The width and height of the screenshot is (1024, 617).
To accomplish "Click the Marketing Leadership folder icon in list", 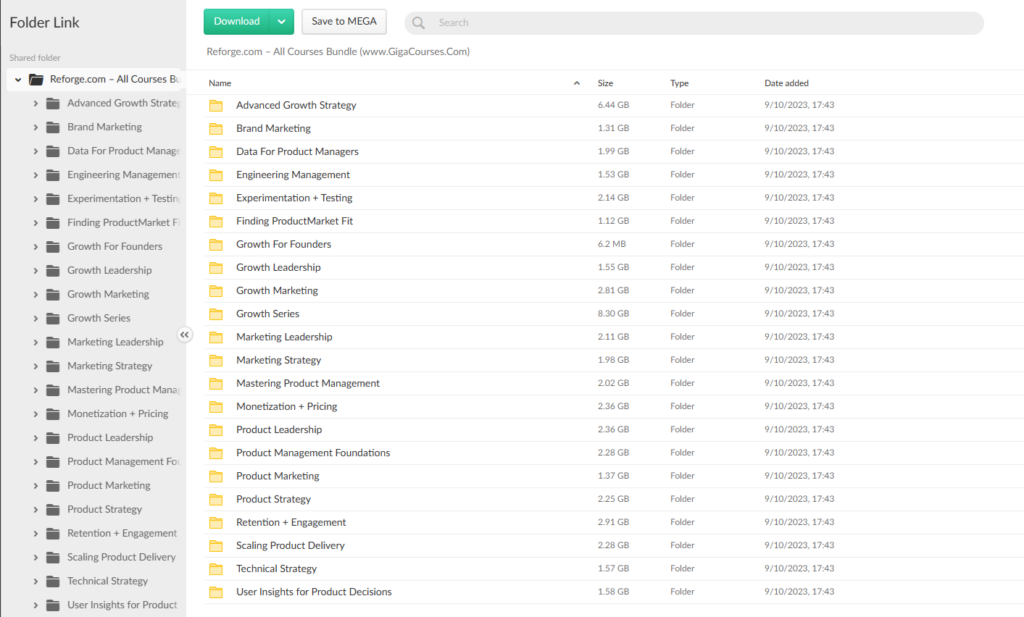I will click(x=216, y=337).
